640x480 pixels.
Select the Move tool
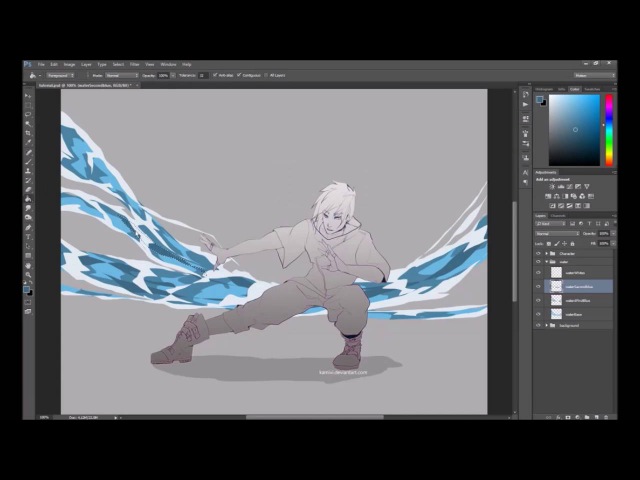28,96
